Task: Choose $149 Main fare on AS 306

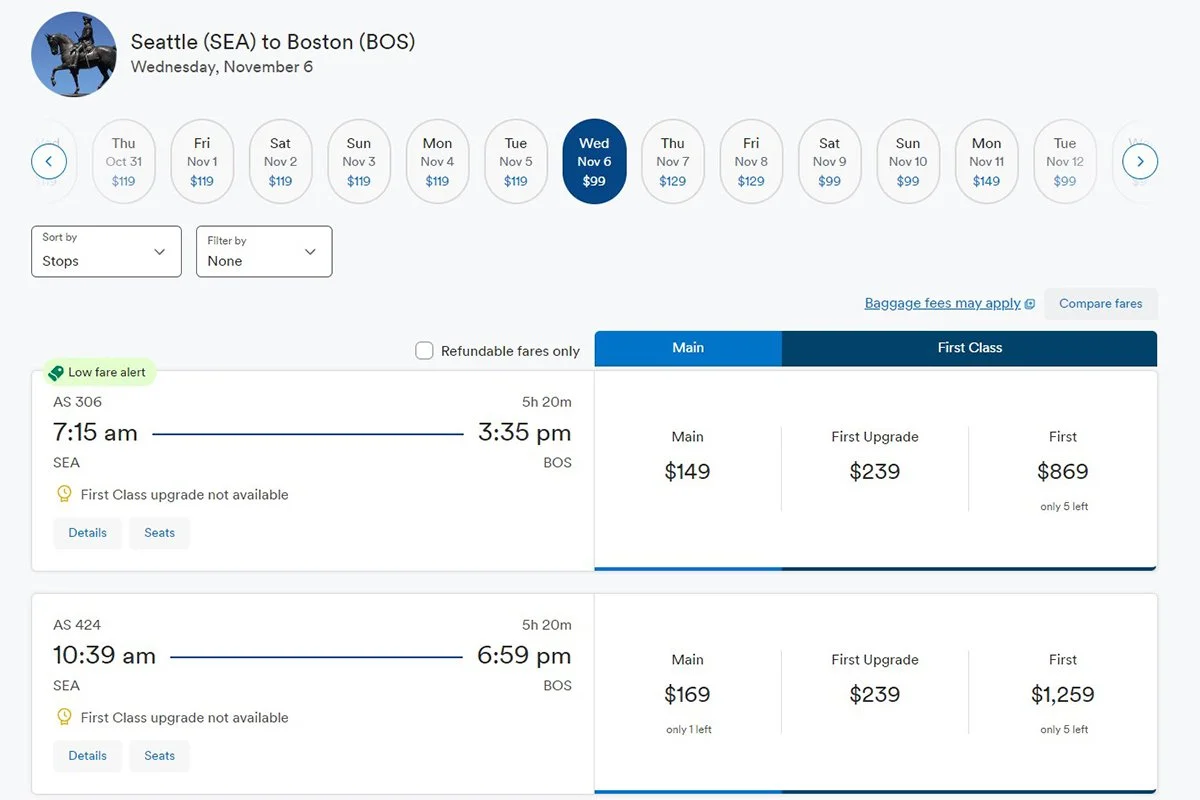Action: [688, 470]
